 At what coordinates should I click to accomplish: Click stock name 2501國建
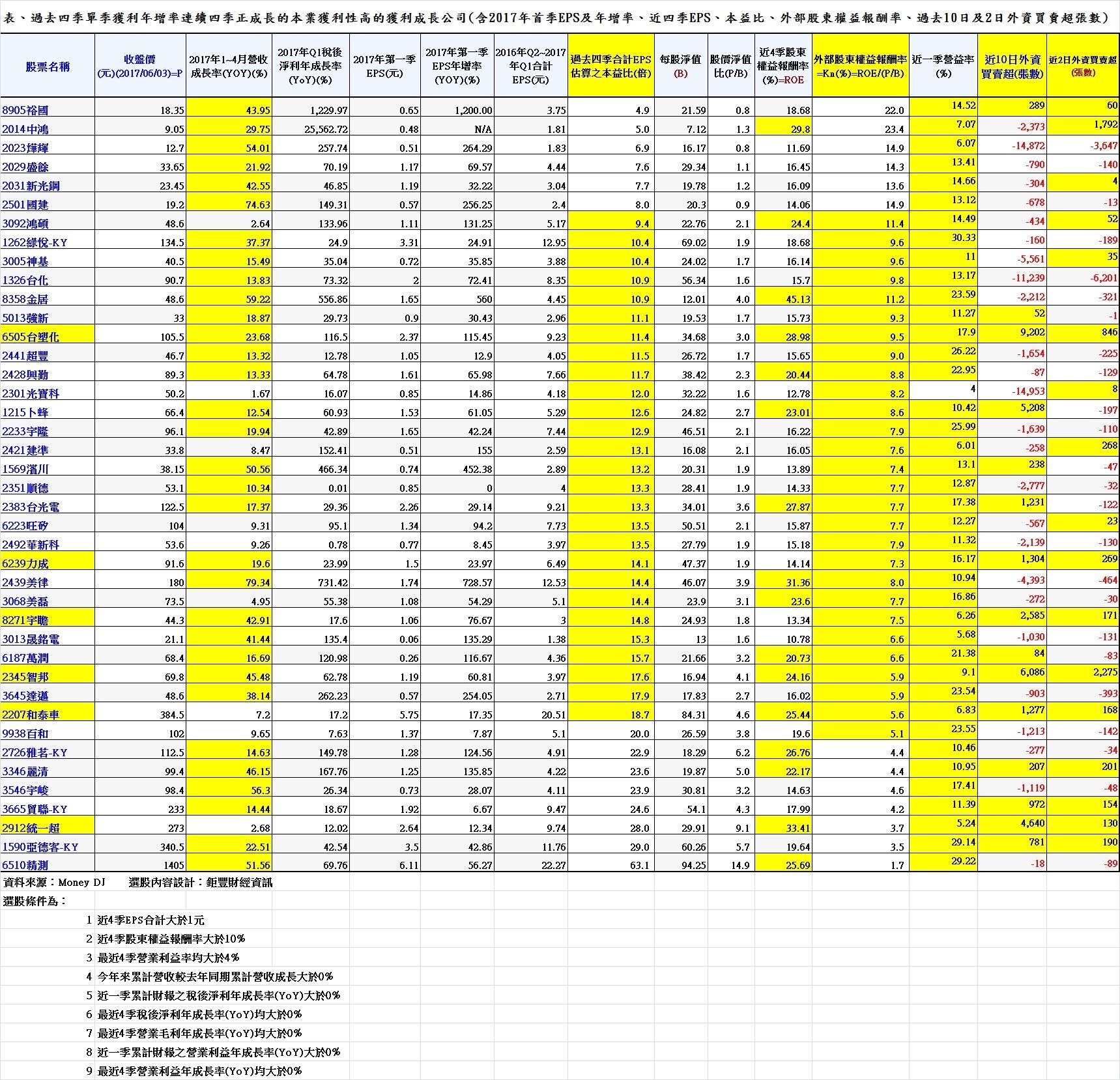click(25, 205)
